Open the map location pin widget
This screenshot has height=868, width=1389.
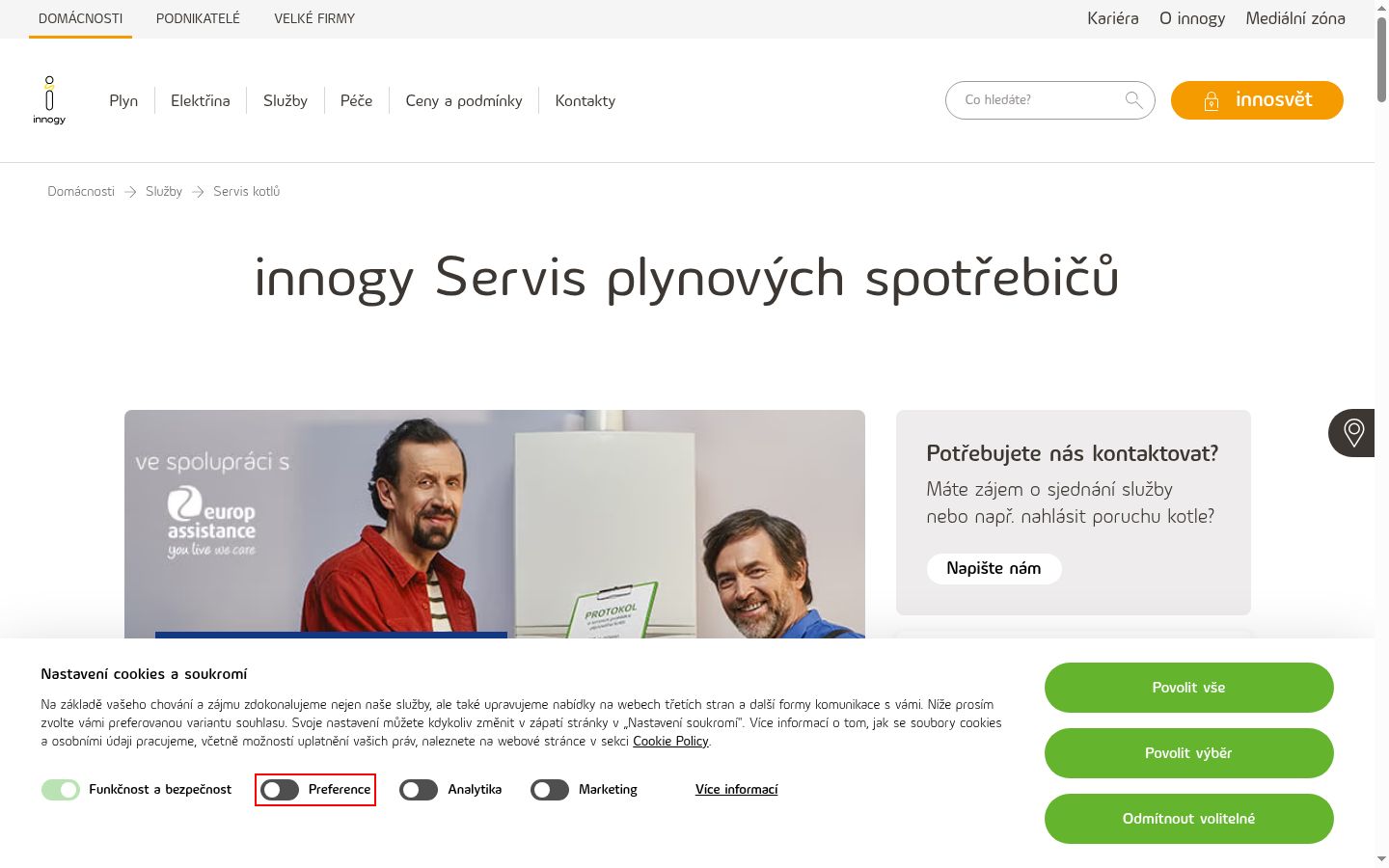[1352, 433]
